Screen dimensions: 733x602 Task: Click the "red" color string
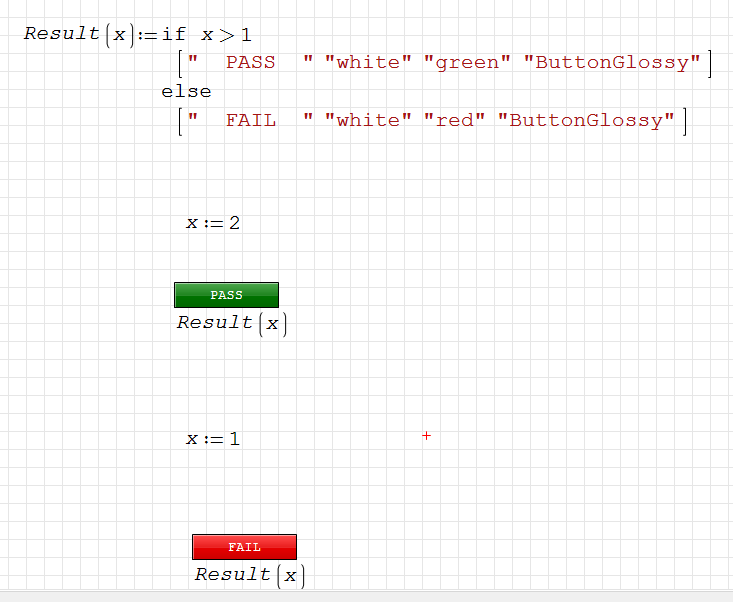point(460,121)
